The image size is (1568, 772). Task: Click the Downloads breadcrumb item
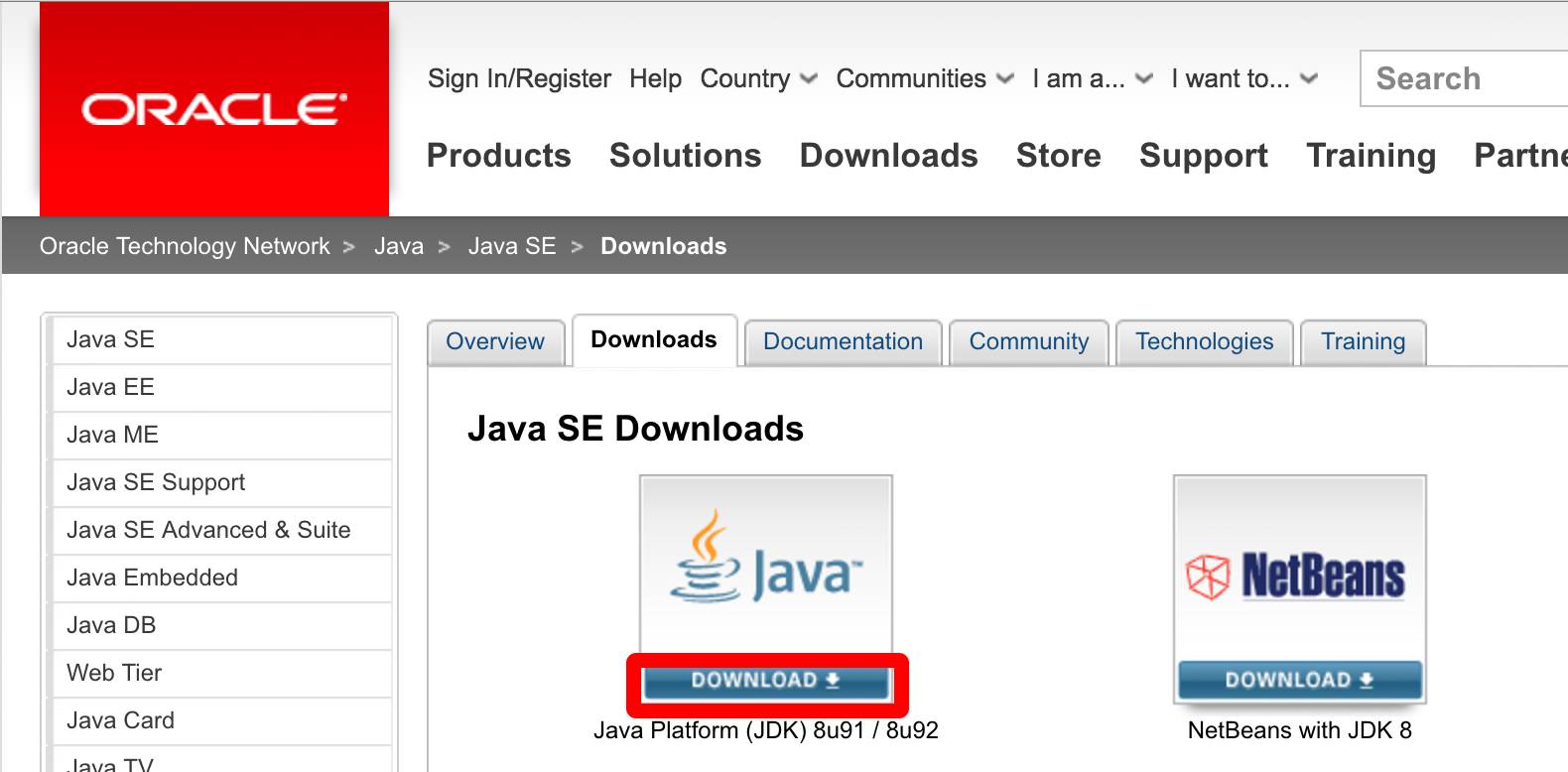[664, 246]
